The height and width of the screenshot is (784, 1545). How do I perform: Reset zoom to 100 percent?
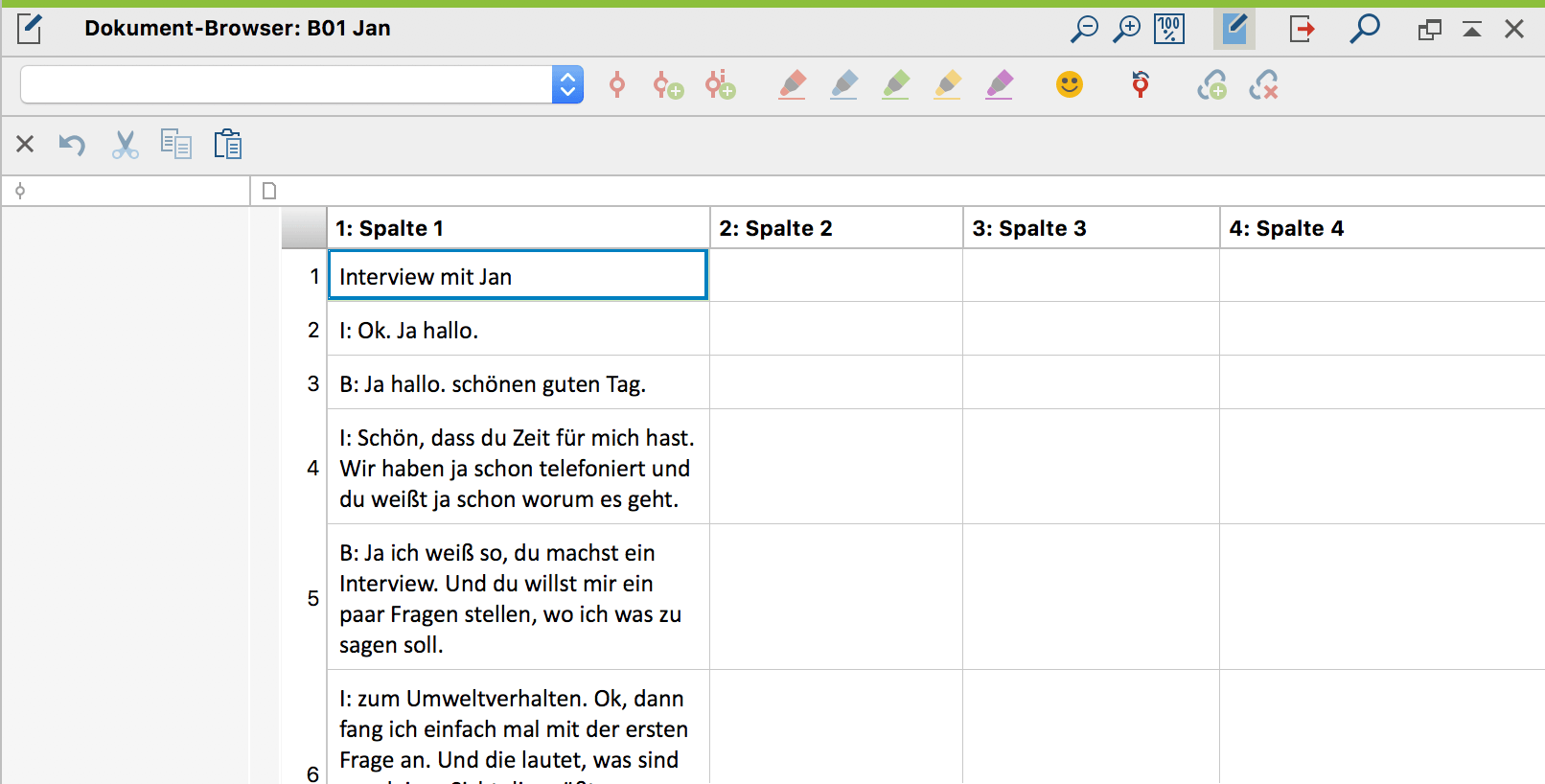coord(1169,29)
